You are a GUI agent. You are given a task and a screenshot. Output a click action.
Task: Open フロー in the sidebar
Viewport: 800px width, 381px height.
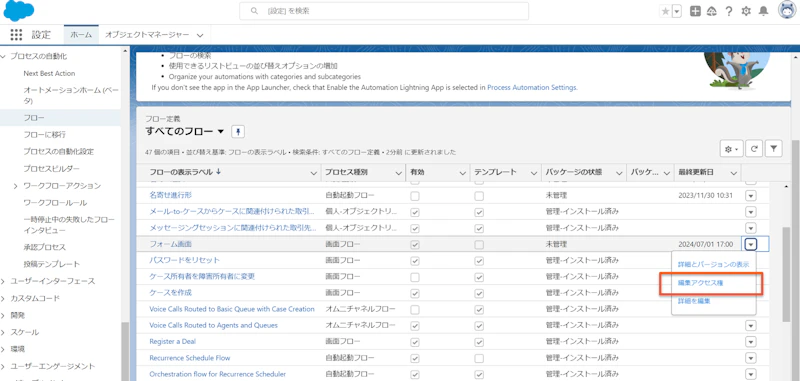coord(34,118)
